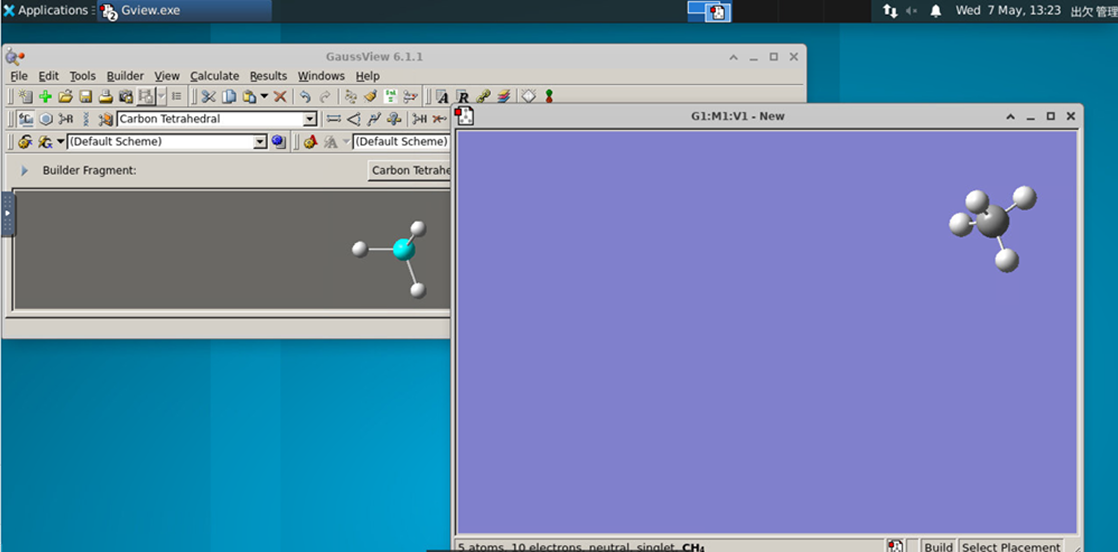
Task: Click the notification bell in the system tray
Action: click(x=936, y=11)
